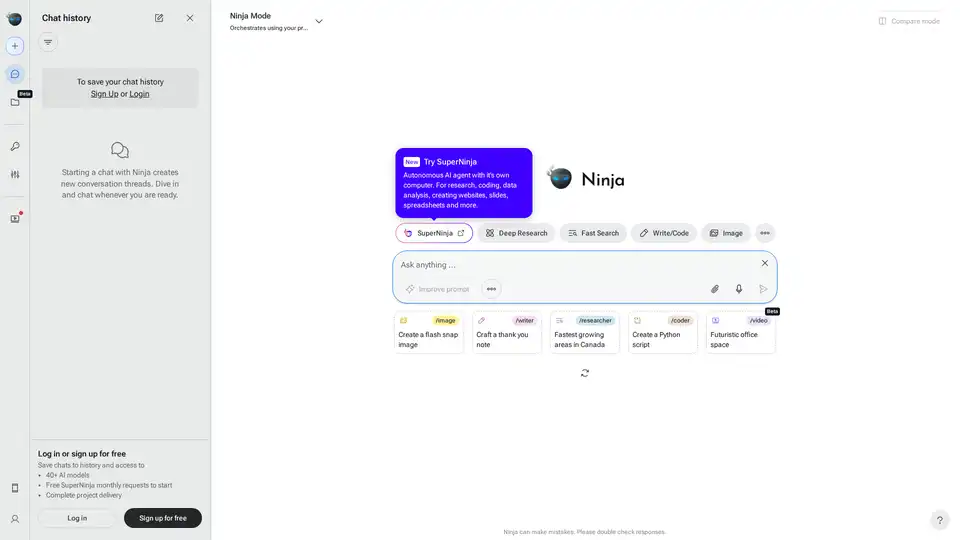960x540 pixels.
Task: Click the chat history filter icon
Action: (48, 42)
